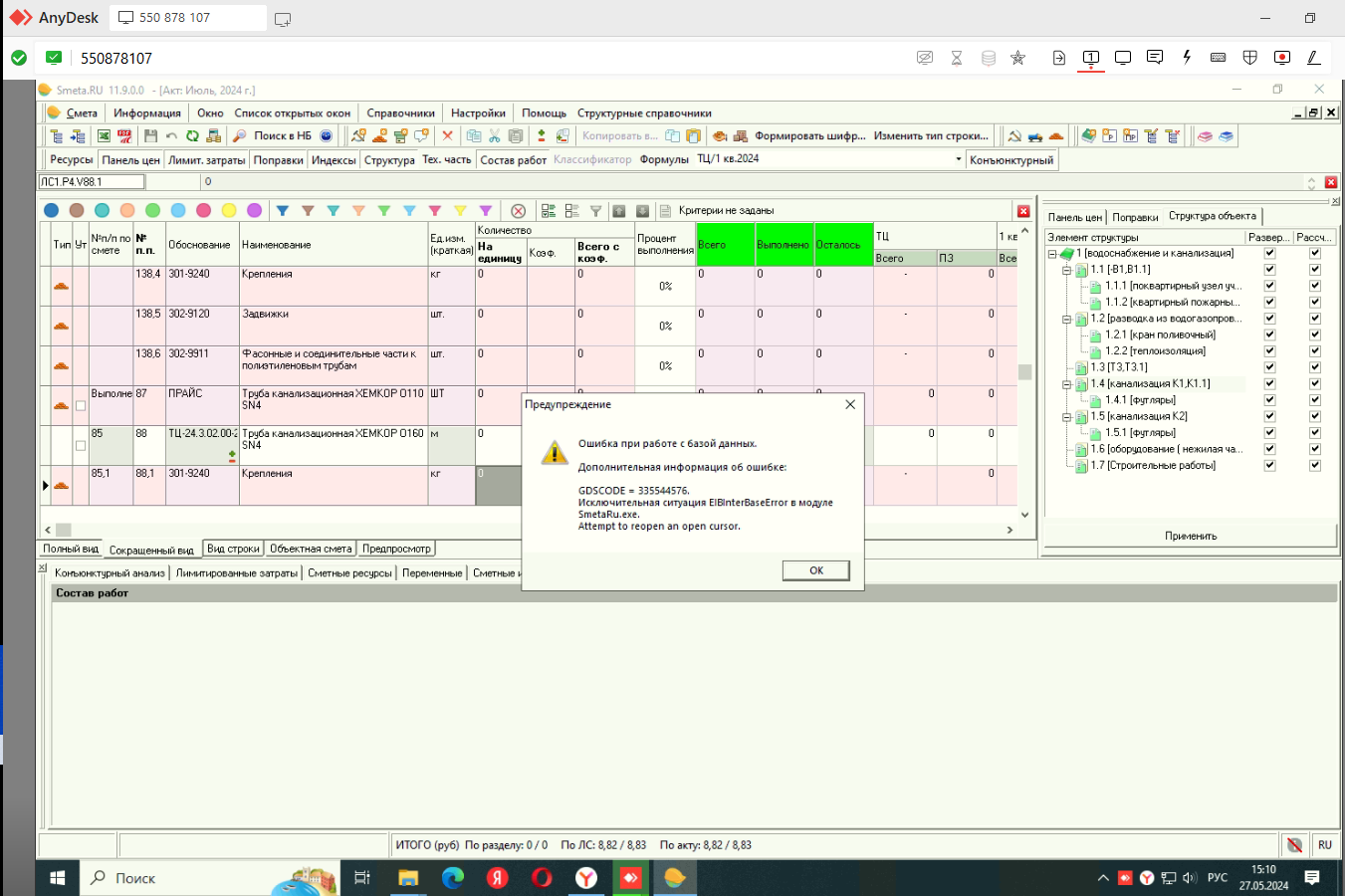Viewport: 1345px width, 896px height.
Task: Click the Windows taskbar Поиск search box
Action: click(x=210, y=878)
